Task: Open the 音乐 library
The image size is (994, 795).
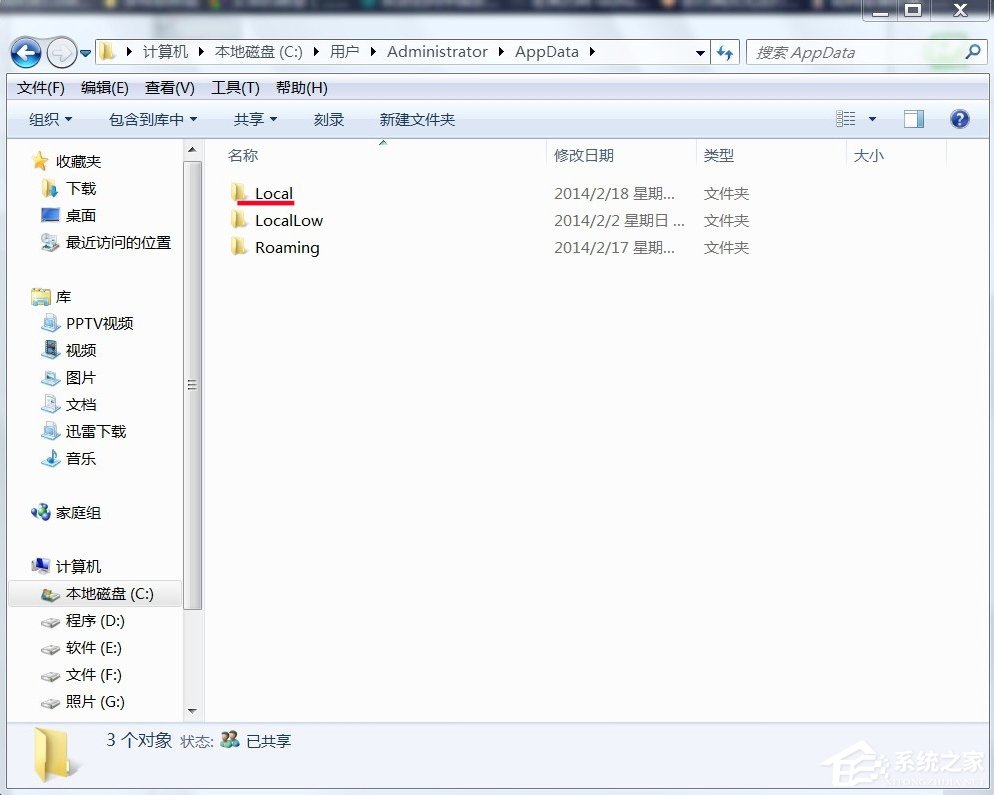Action: [x=80, y=459]
